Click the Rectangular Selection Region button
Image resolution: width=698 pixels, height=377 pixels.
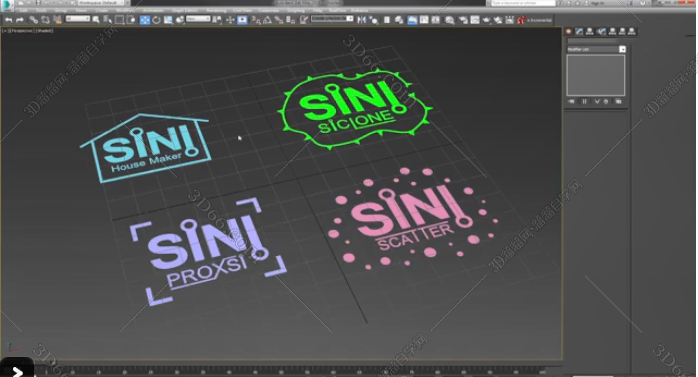pyautogui.click(x=119, y=20)
